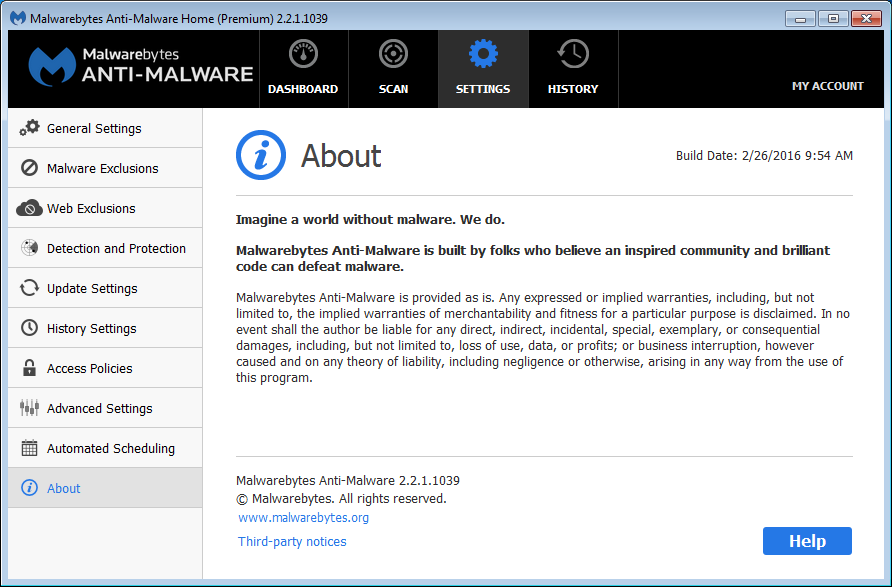The width and height of the screenshot is (892, 587).
Task: Click the Access Policies padlock icon
Action: (30, 368)
